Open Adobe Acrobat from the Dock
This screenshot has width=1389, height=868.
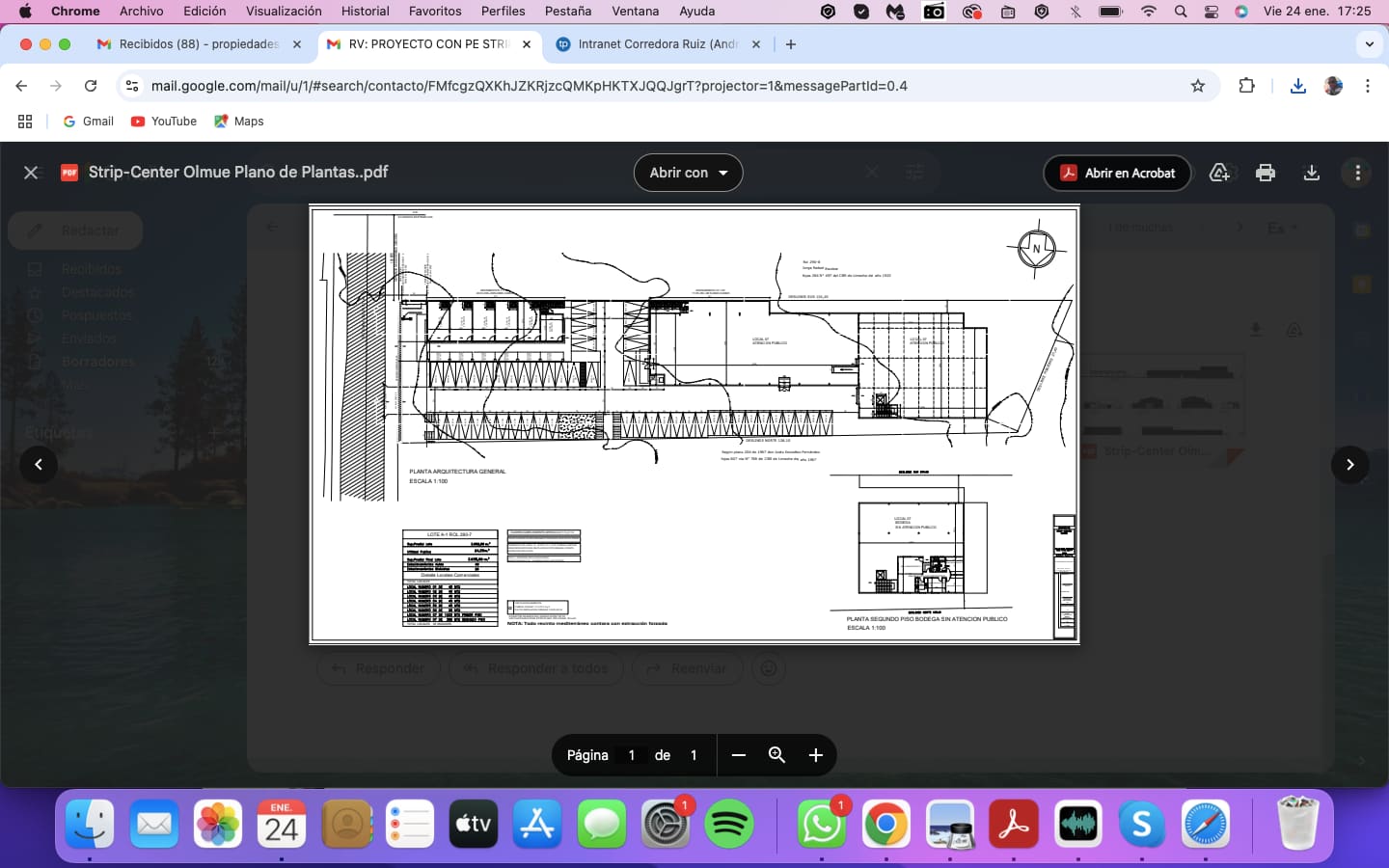point(1014,825)
